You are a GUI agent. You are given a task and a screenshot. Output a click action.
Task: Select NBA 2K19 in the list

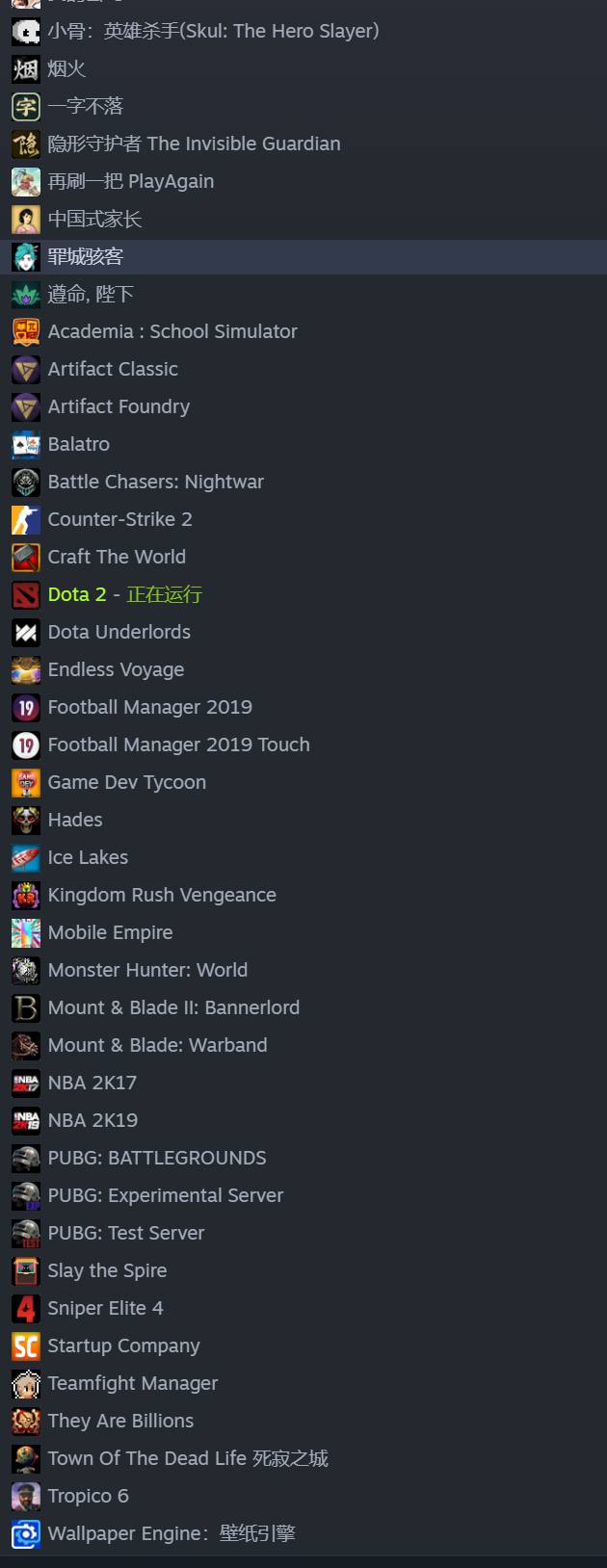point(303,1120)
